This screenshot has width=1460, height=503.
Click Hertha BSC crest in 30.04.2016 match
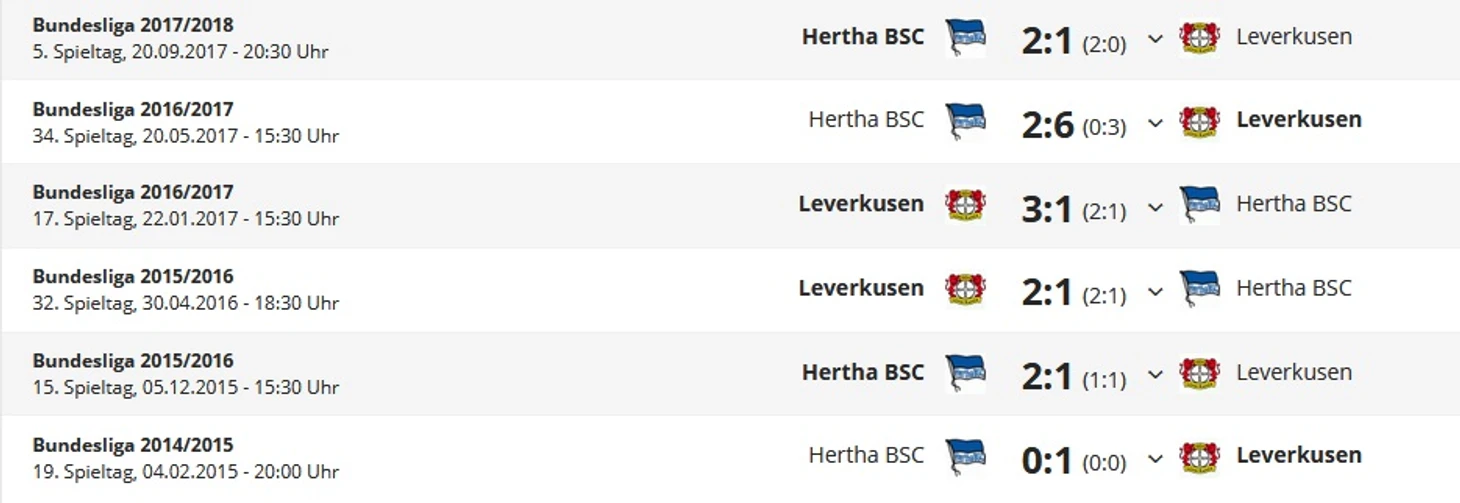pyautogui.click(x=1199, y=289)
